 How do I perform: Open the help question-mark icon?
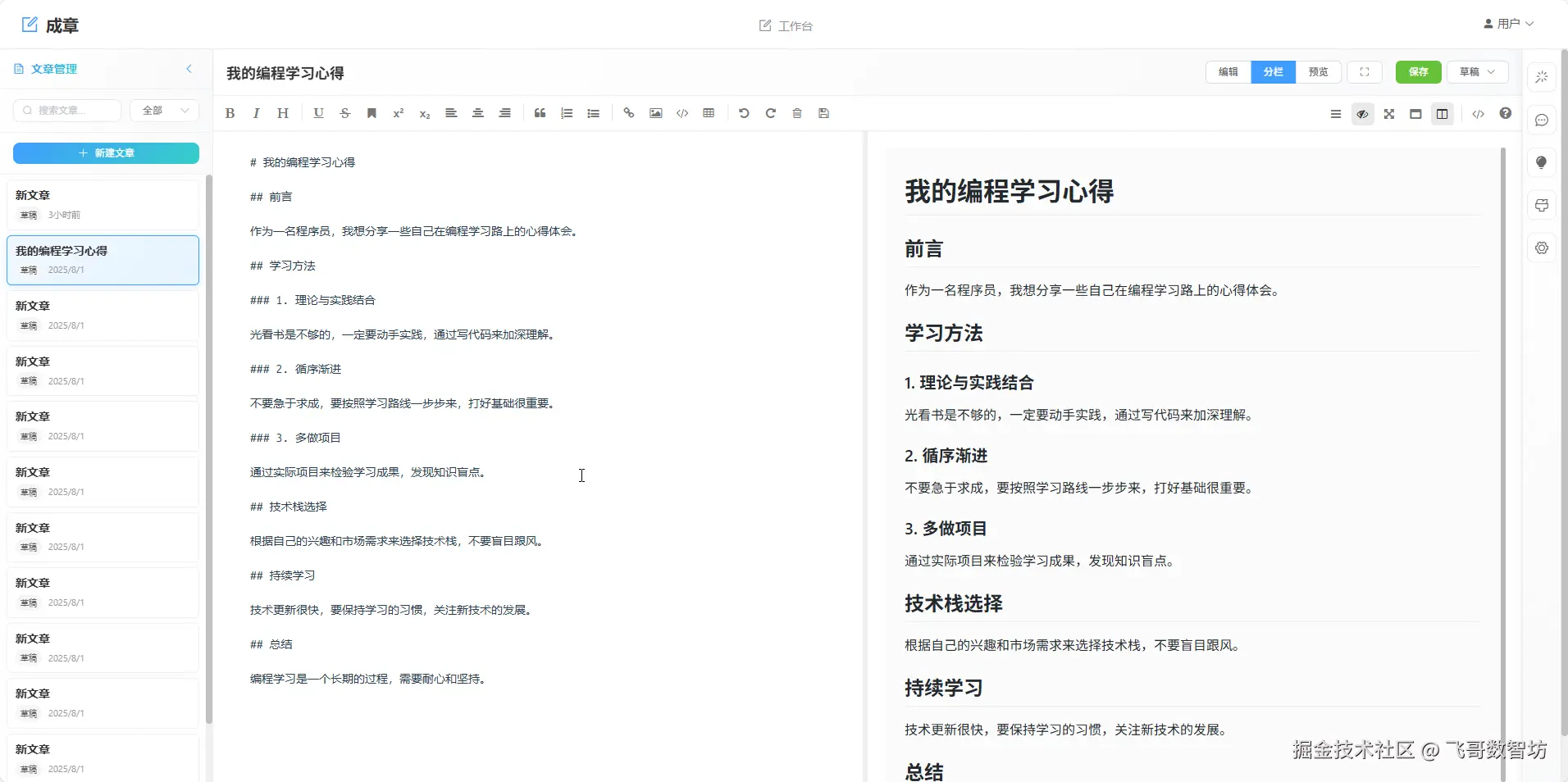[x=1506, y=114]
